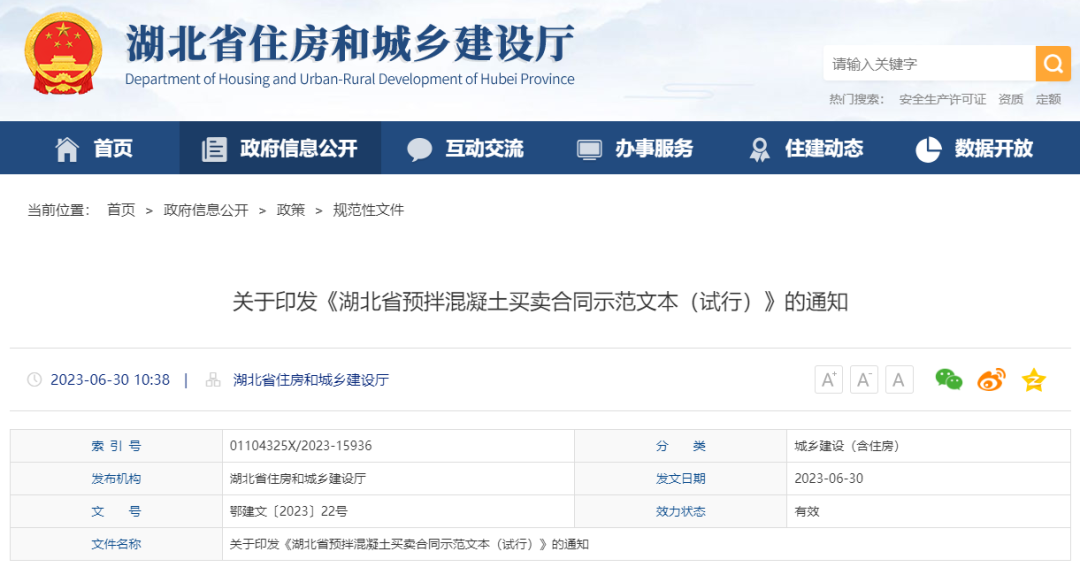Open the 政府信息公开 navigation tab

tap(280, 149)
